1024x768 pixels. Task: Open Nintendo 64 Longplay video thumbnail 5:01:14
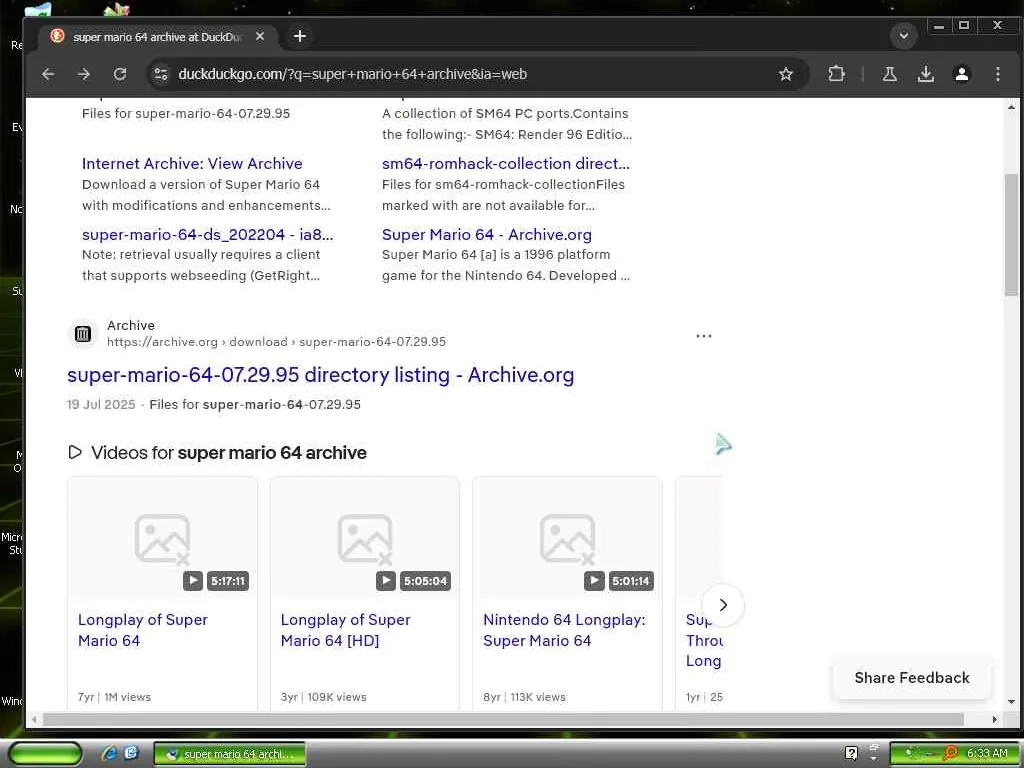[568, 539]
